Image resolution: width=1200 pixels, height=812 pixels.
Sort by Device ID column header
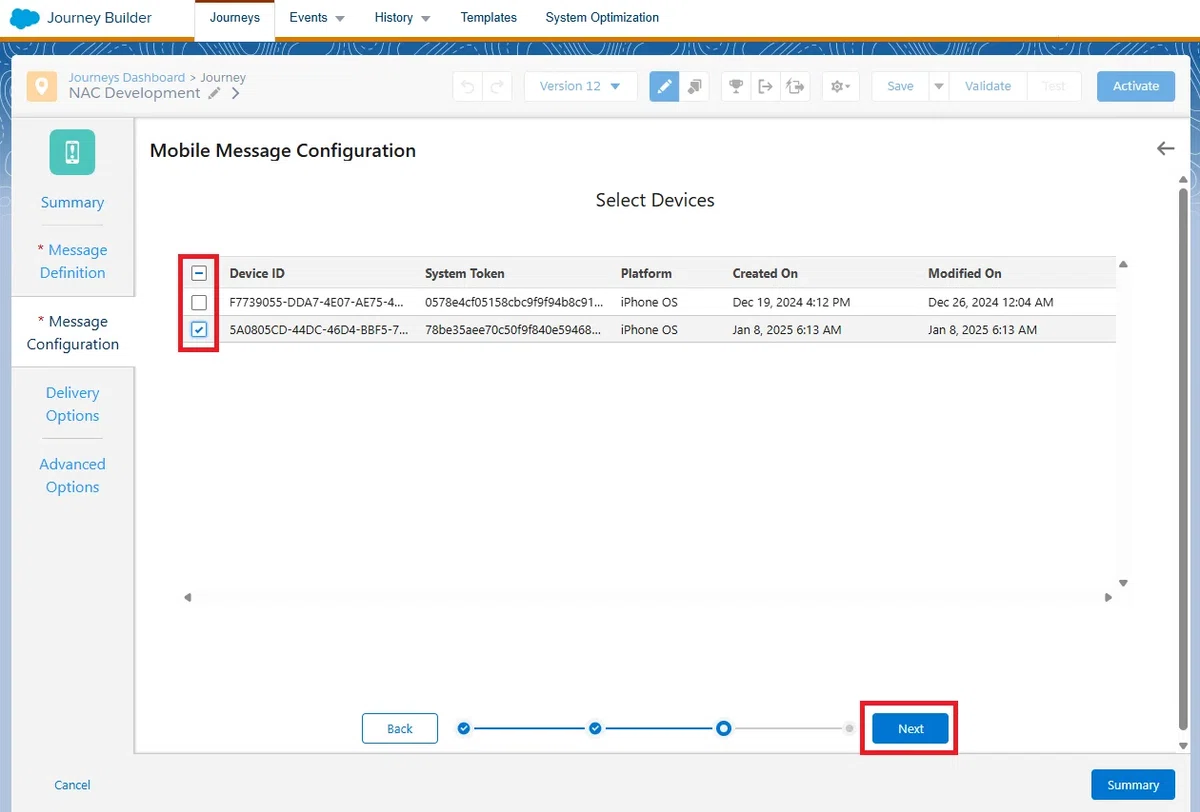(257, 273)
